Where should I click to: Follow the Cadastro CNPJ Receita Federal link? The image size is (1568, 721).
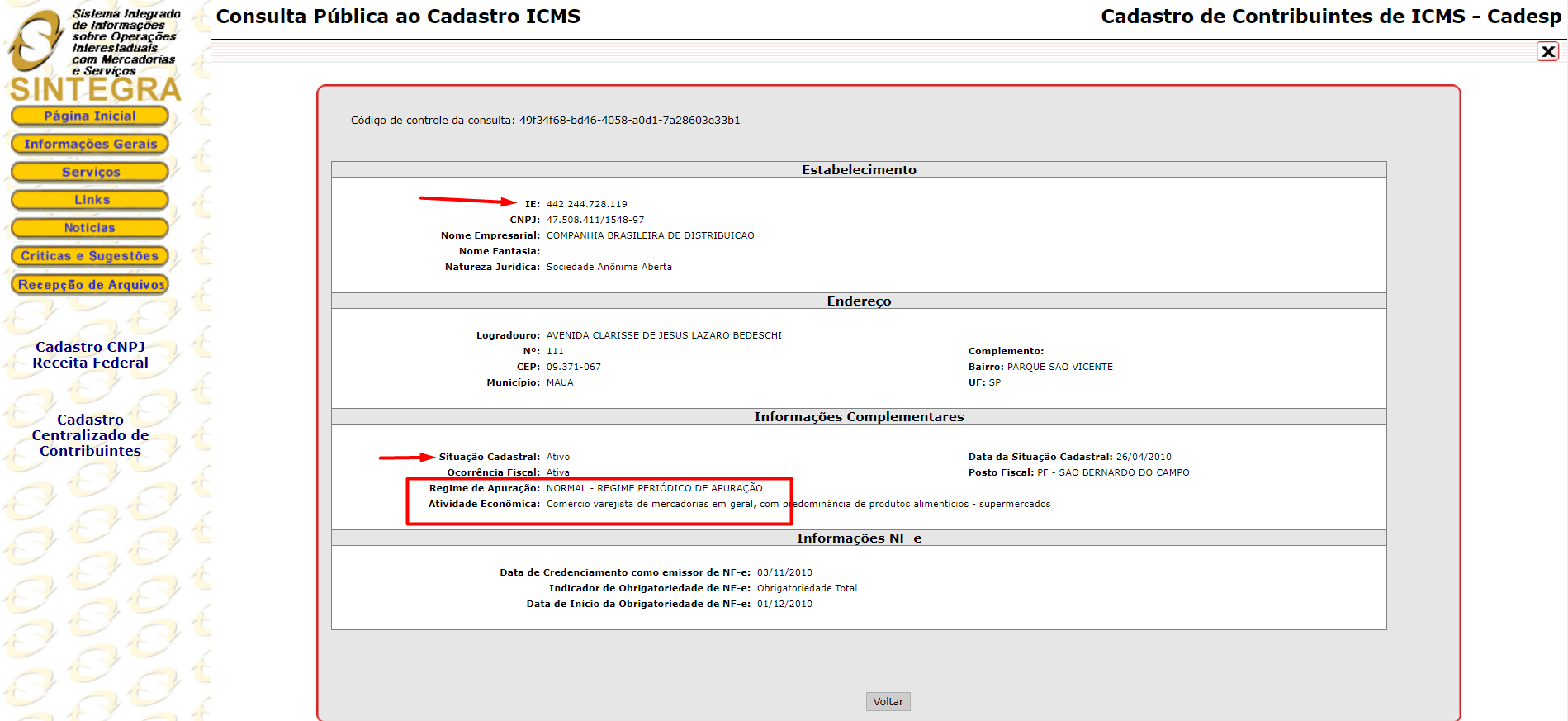(x=90, y=355)
